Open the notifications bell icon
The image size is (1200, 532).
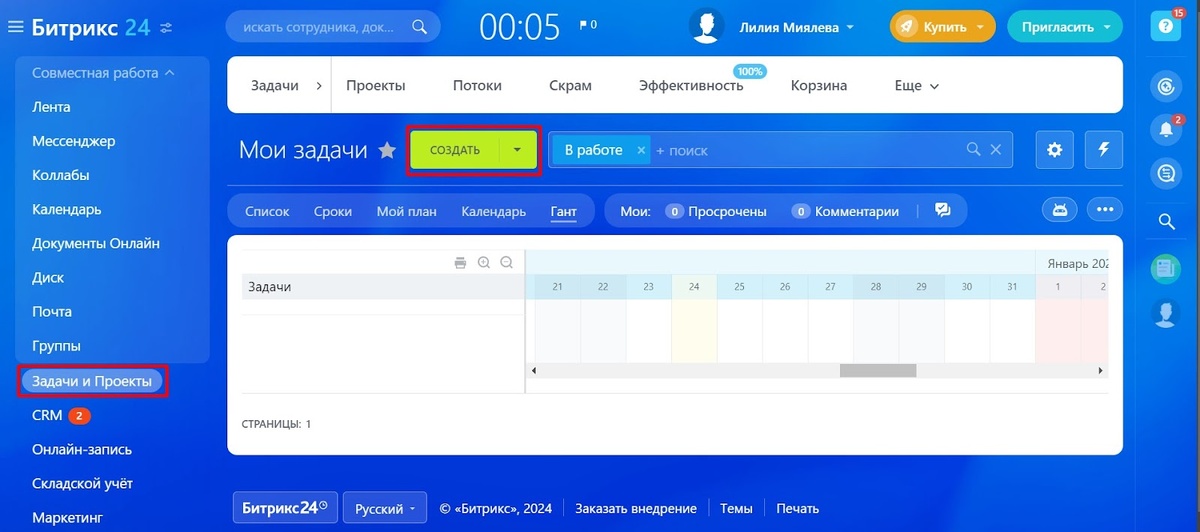tap(1164, 130)
